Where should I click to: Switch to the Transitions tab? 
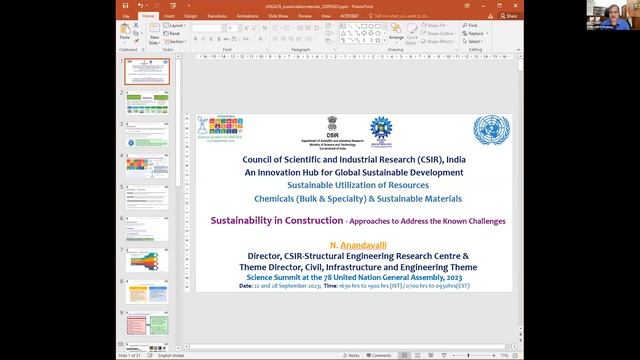(217, 16)
